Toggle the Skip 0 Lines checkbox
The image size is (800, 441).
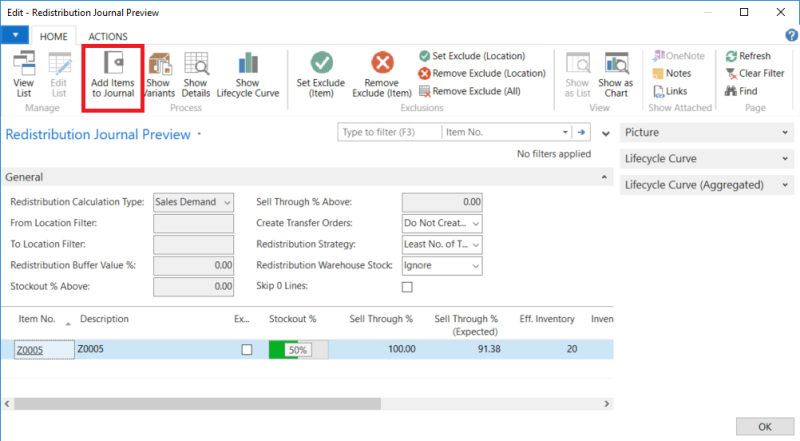click(407, 288)
